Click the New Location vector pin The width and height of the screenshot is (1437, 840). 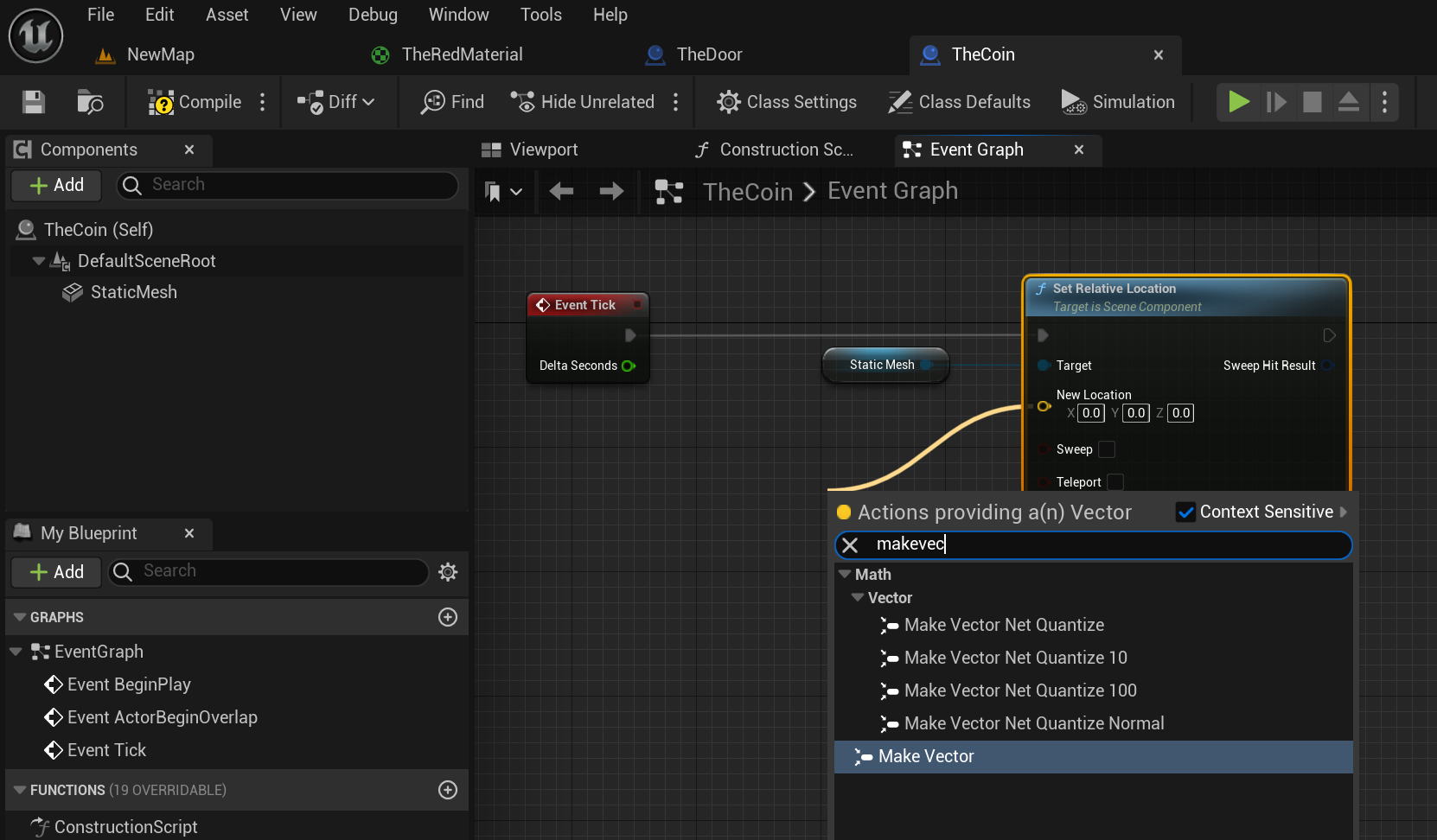1044,406
